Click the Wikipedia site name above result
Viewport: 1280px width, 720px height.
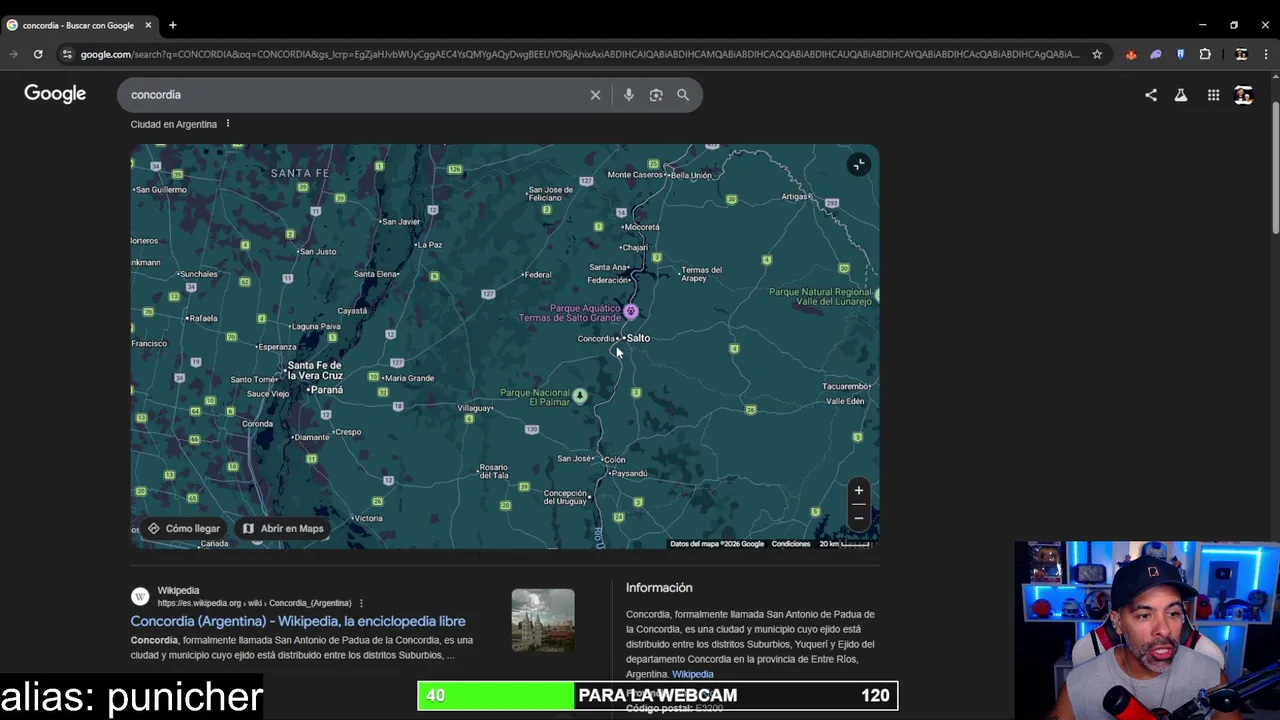point(178,590)
